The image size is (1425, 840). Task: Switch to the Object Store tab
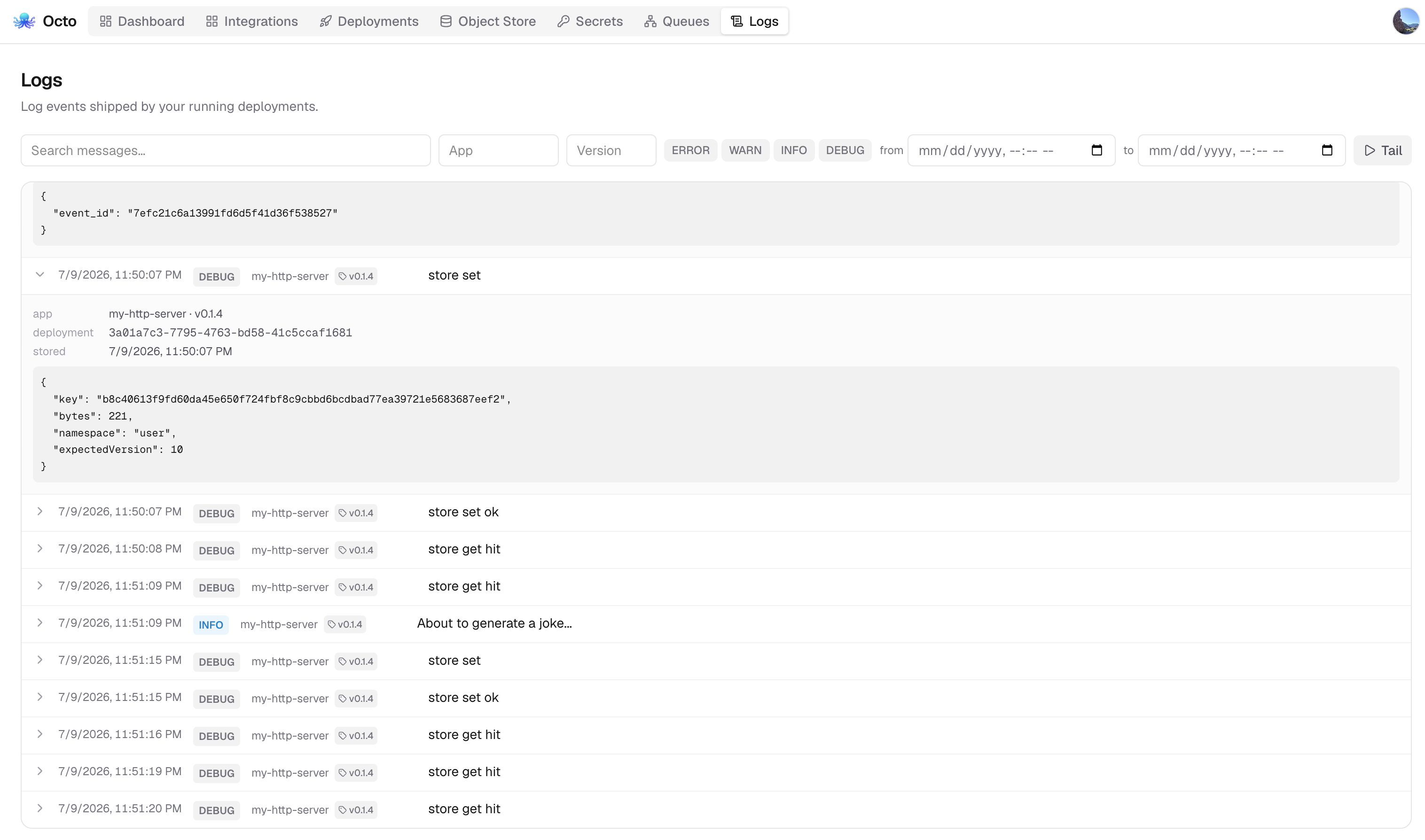click(x=487, y=21)
